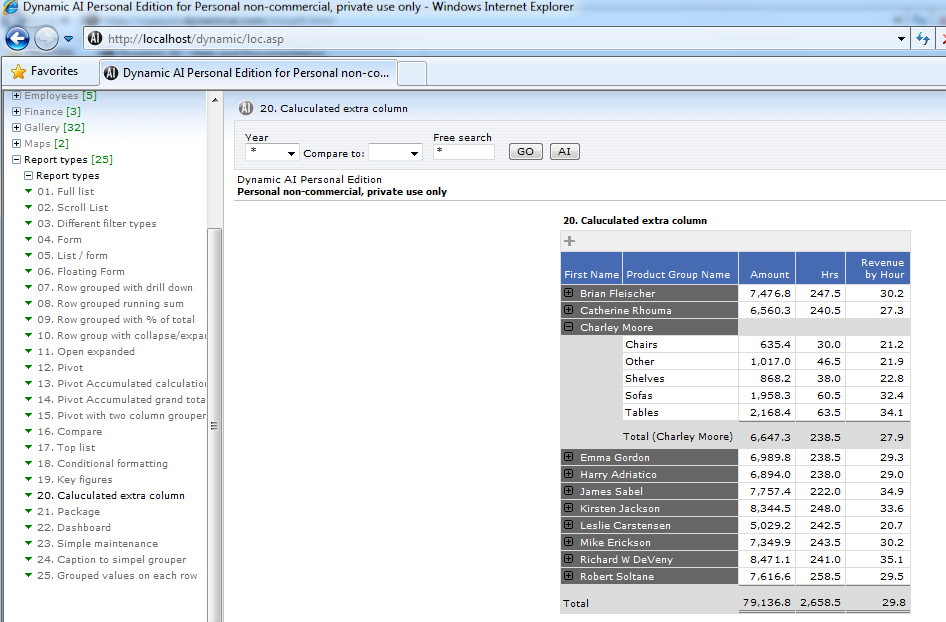Collapse the Charley Moore row
This screenshot has width=946, height=622.
pyautogui.click(x=569, y=327)
